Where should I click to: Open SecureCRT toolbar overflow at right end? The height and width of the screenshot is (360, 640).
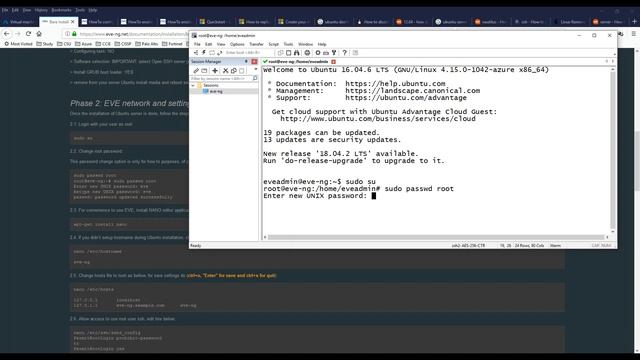point(614,54)
